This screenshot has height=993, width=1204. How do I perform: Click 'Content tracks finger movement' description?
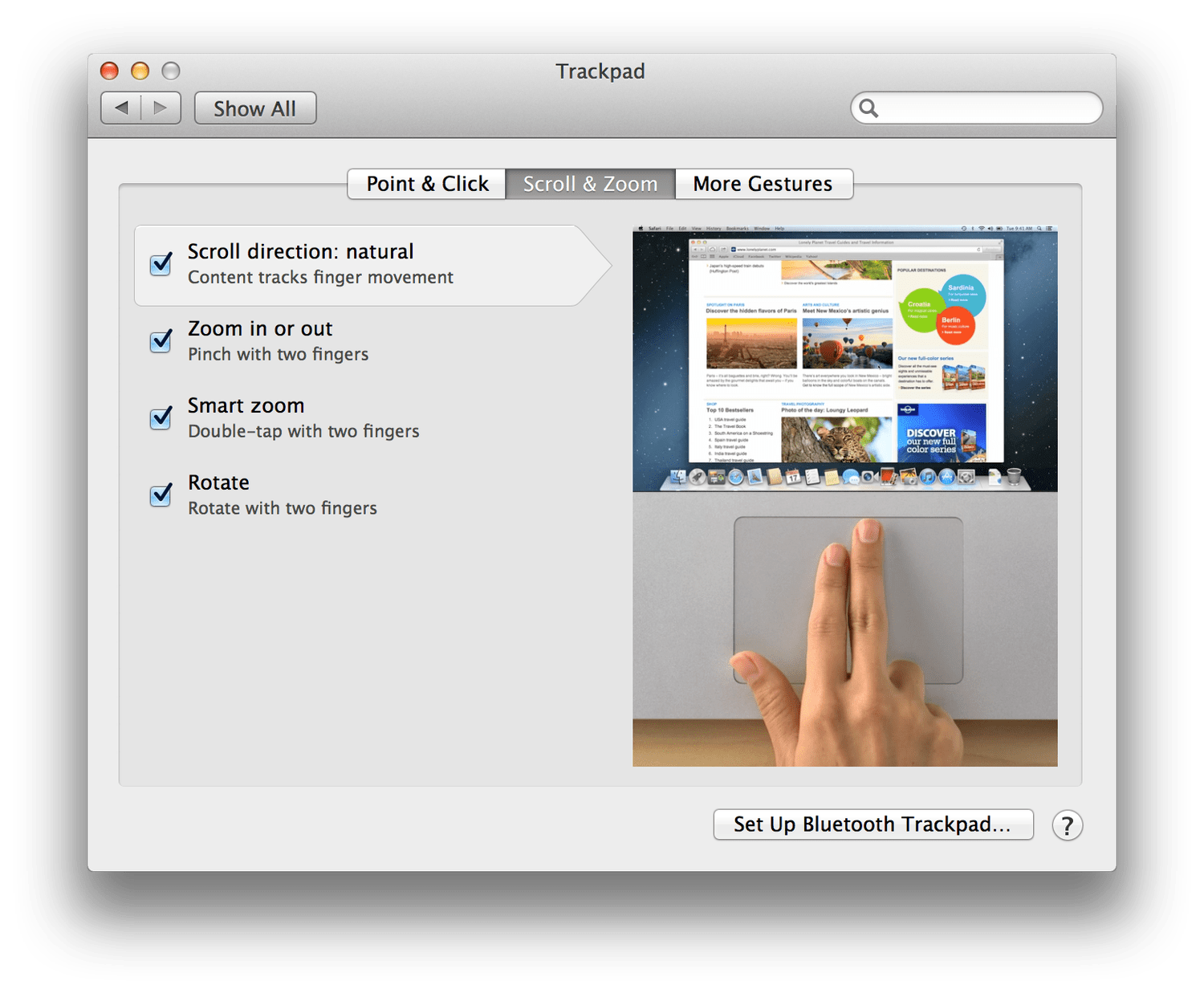320,277
